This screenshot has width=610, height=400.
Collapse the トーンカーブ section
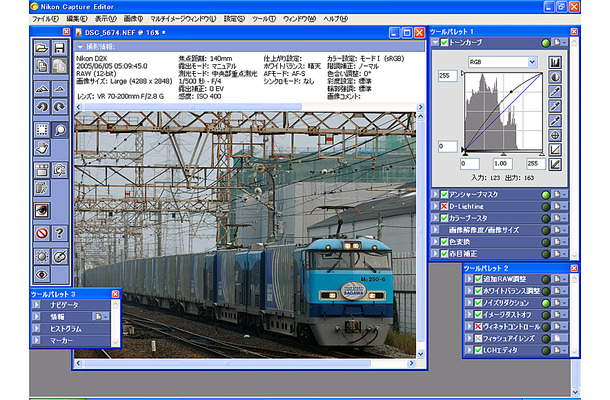click(x=435, y=42)
